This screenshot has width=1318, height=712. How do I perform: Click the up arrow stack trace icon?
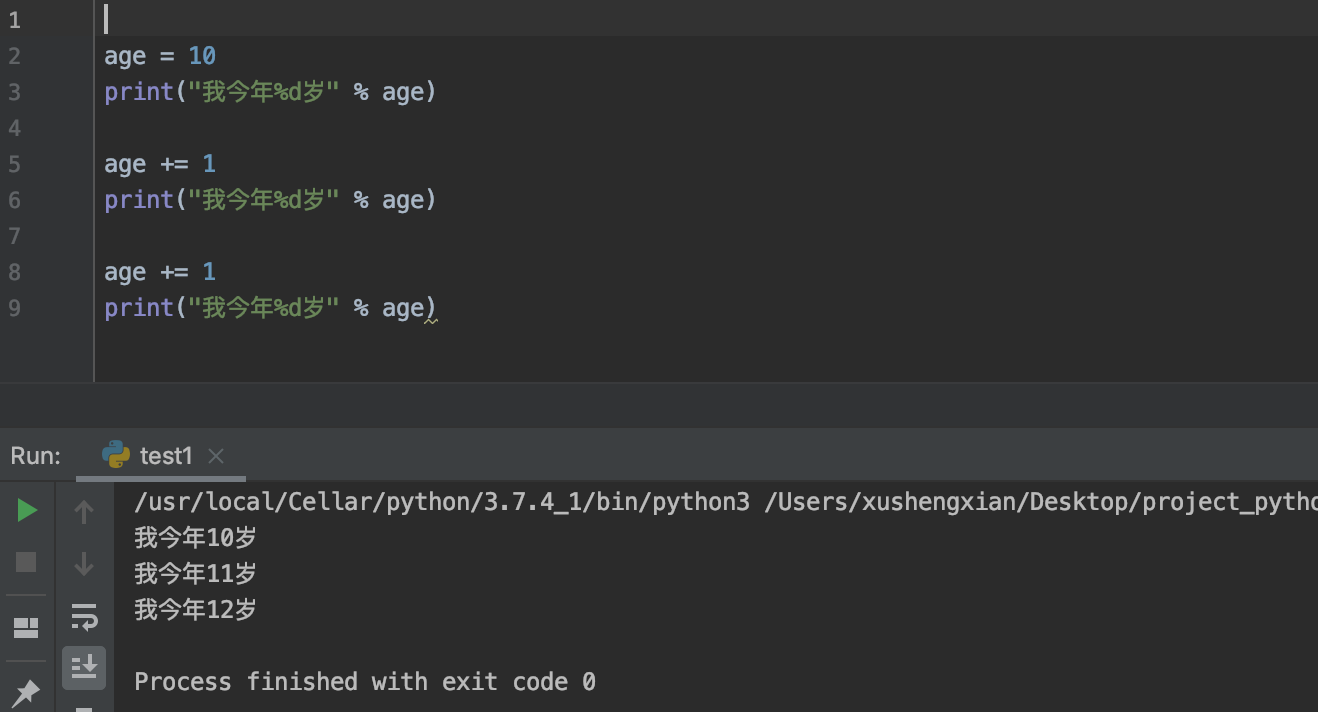tap(84, 512)
